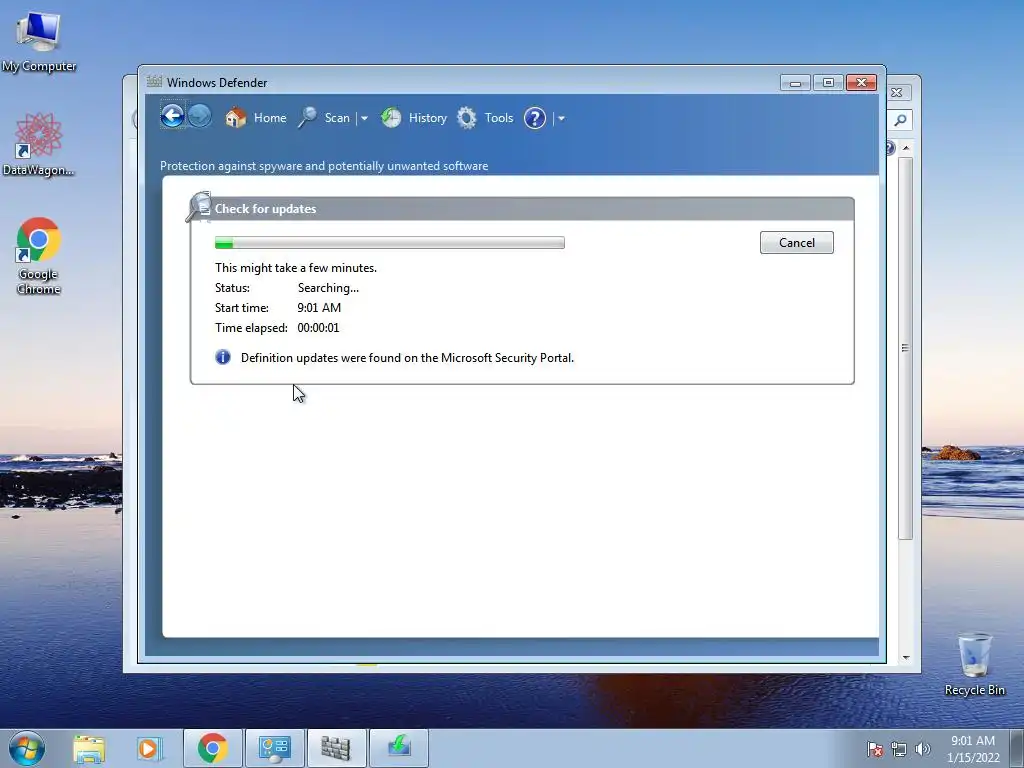Viewport: 1024px width, 768px height.
Task: Go back using the blue back arrow
Action: click(x=172, y=117)
